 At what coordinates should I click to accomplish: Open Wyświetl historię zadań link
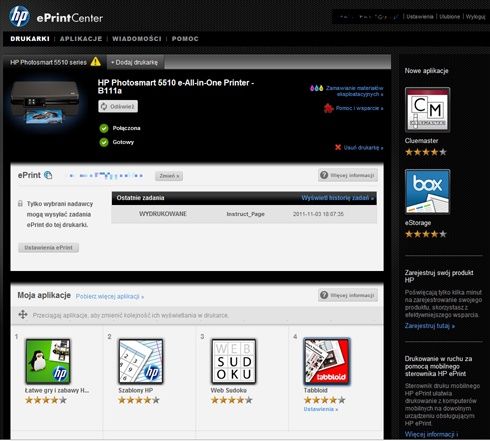[338, 198]
